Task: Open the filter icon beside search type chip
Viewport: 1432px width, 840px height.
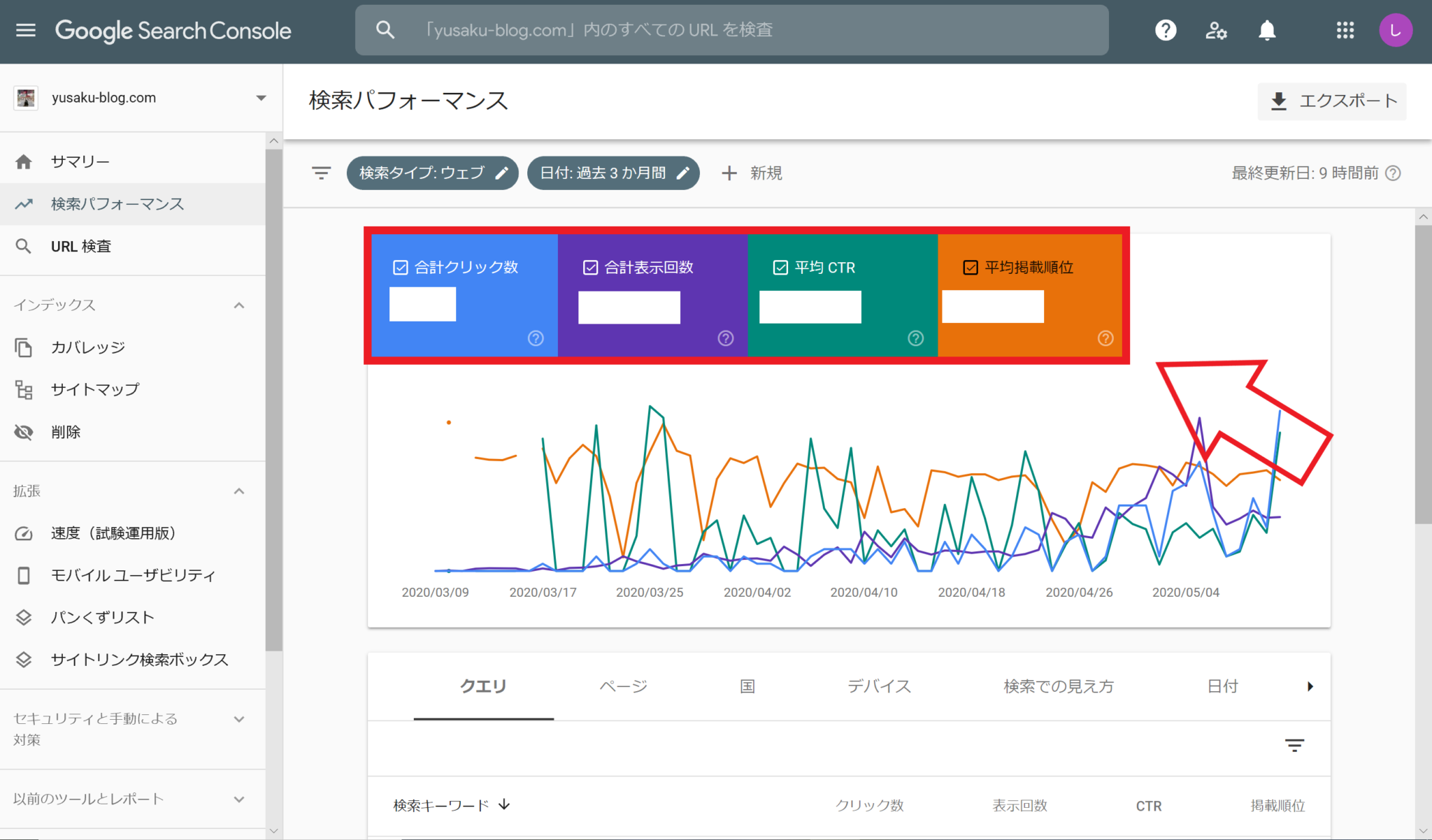Action: 320,173
